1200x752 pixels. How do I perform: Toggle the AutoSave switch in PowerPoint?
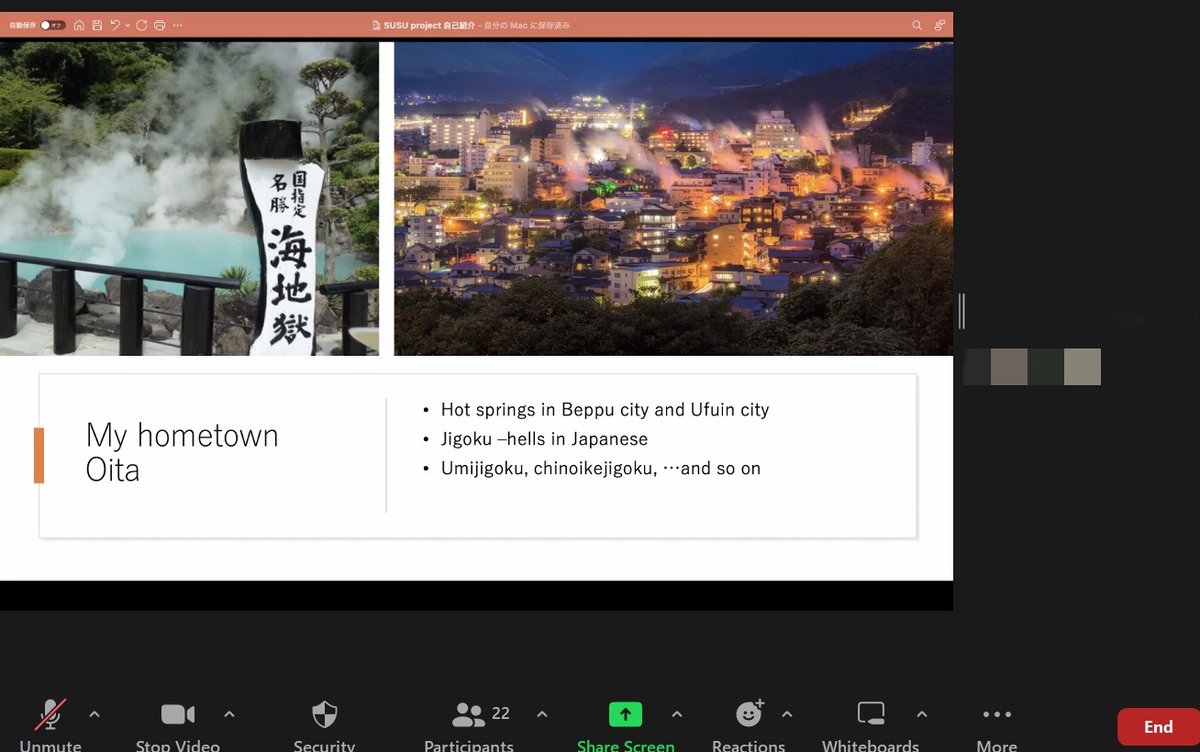coord(52,25)
